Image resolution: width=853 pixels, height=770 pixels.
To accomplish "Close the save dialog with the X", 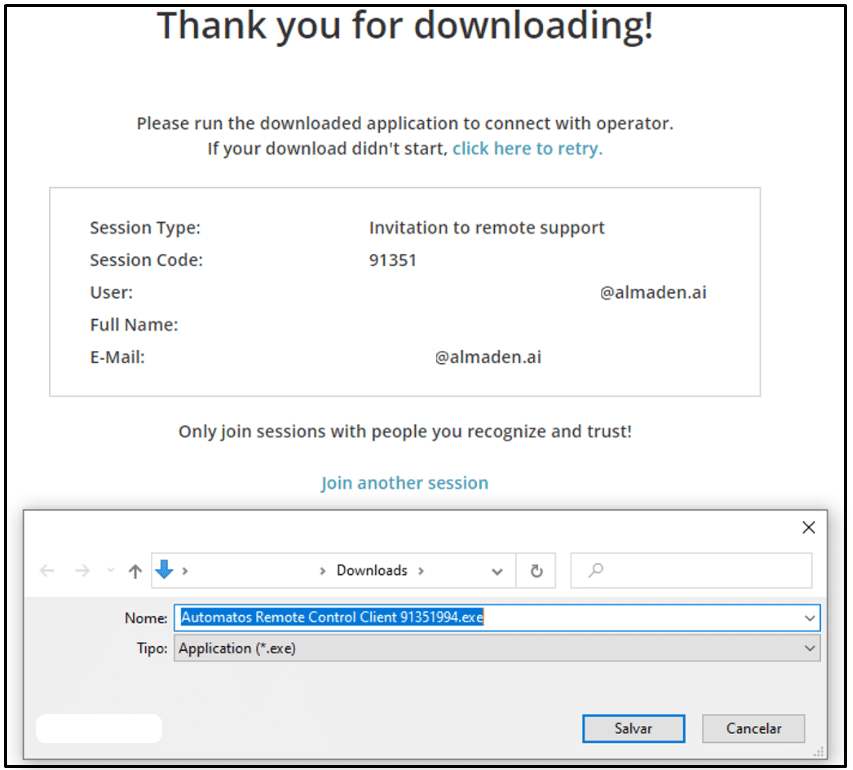I will tap(808, 527).
